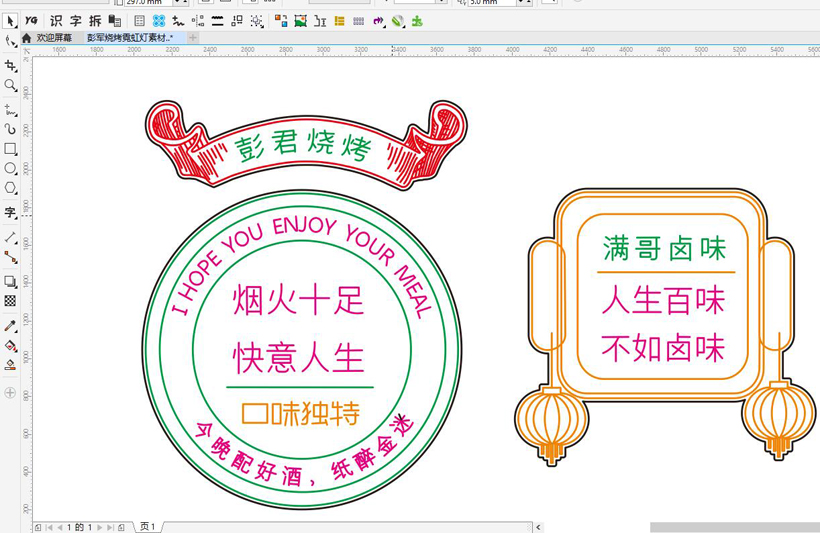
Task: Go to the last page arrow
Action: [110, 527]
